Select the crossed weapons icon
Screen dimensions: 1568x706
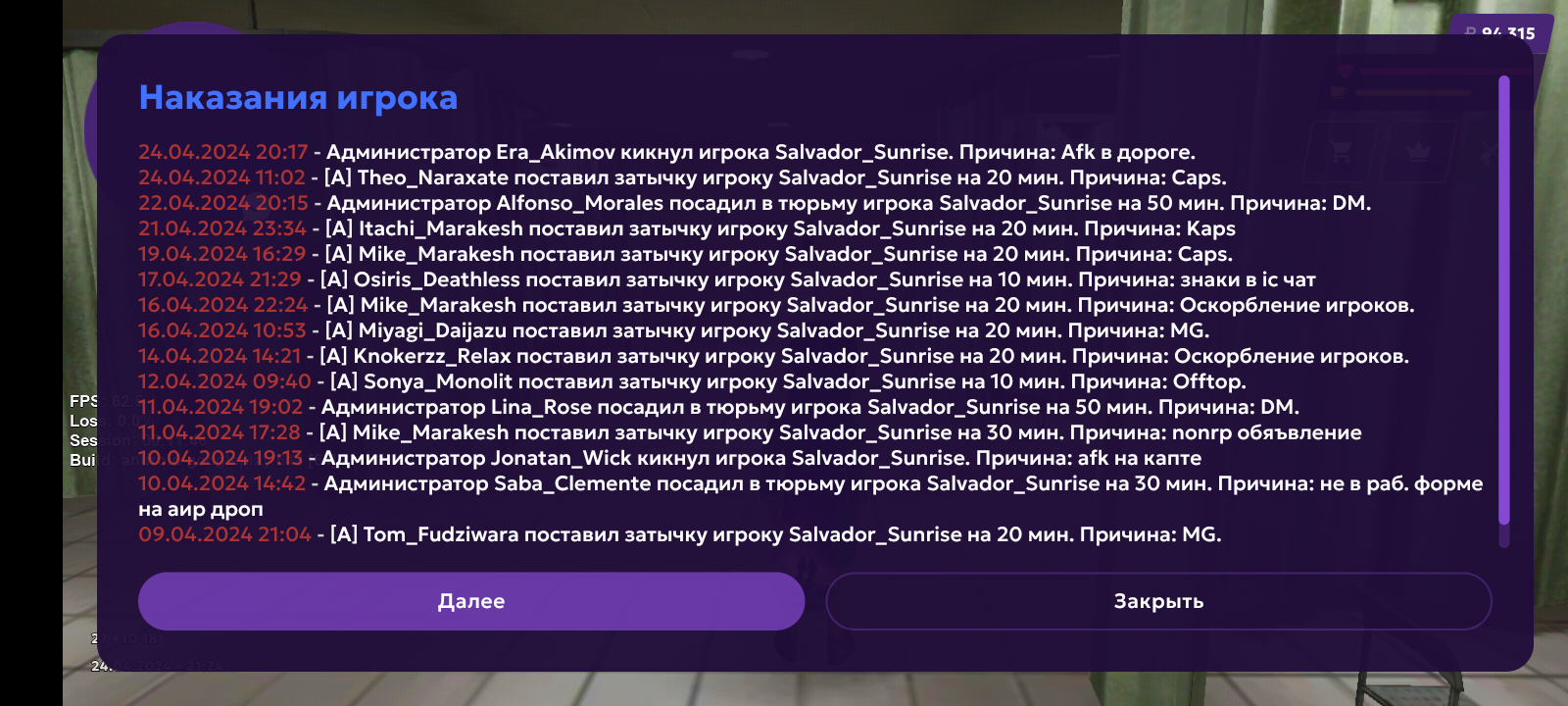(x=1488, y=151)
